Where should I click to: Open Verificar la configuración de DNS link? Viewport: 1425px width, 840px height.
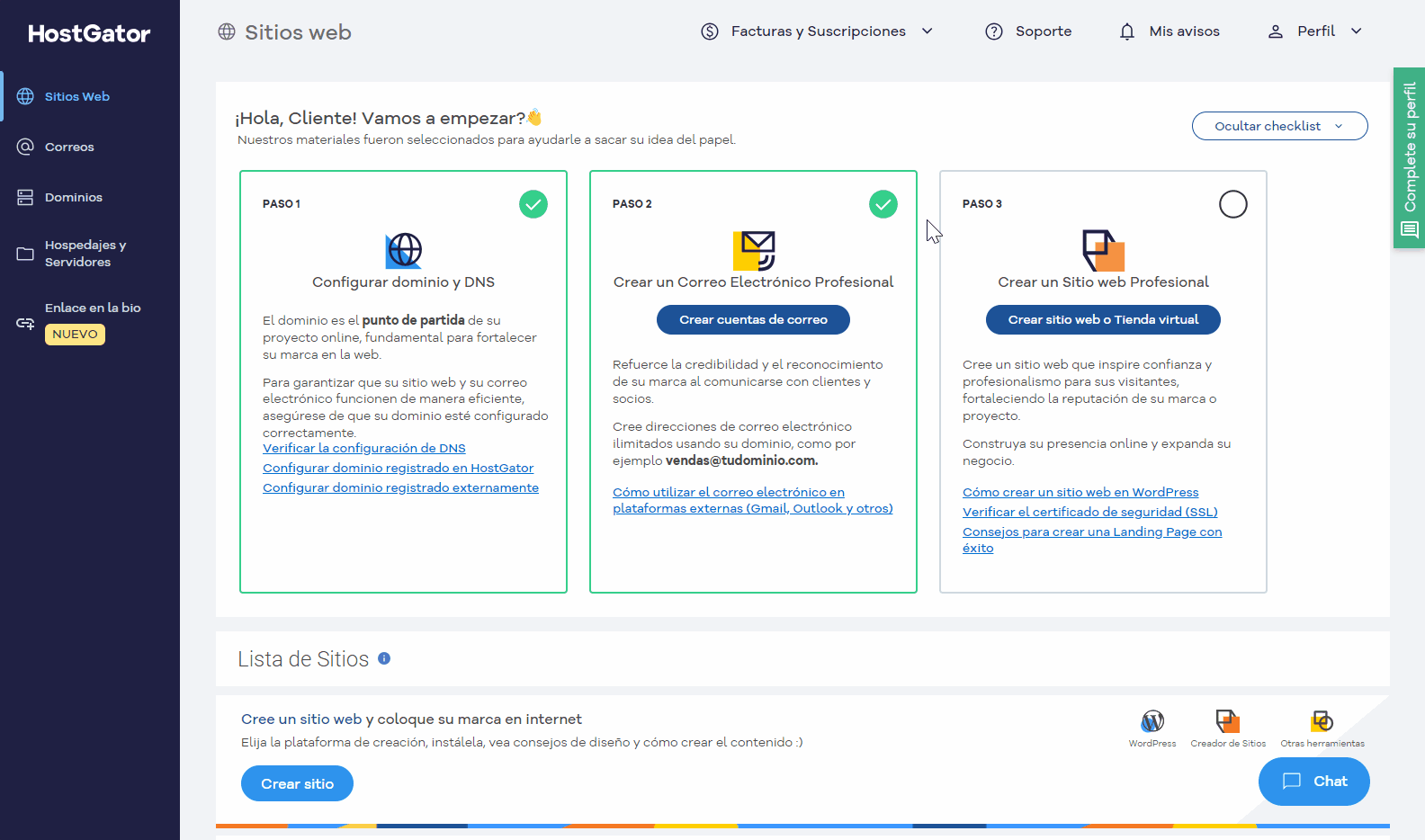click(x=364, y=448)
